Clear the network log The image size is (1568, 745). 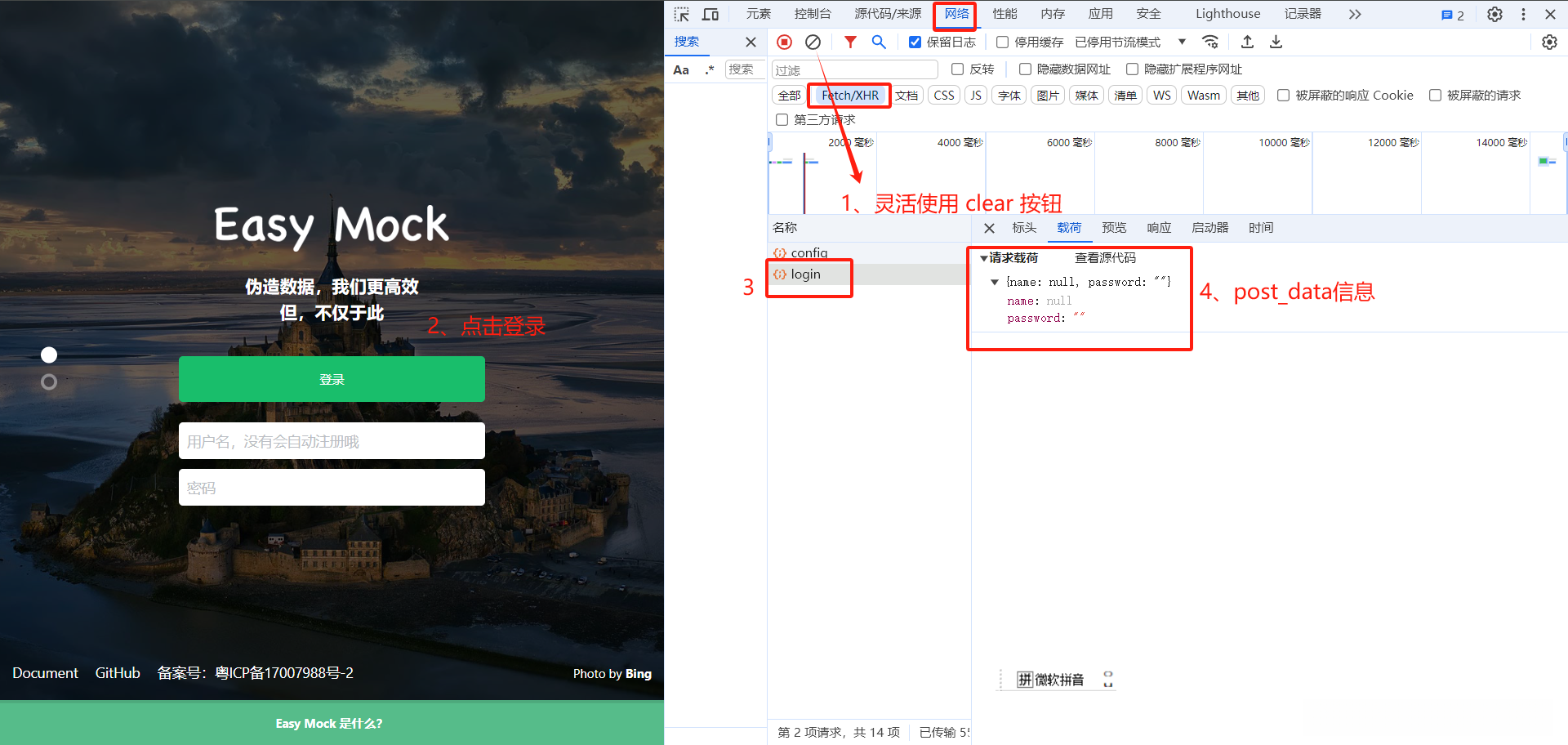pyautogui.click(x=813, y=42)
